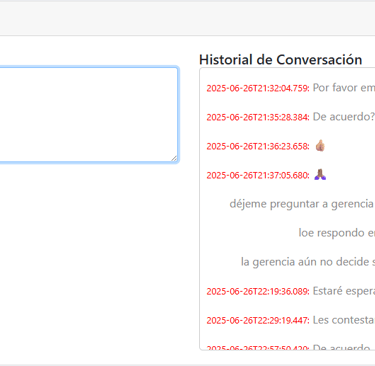Click timestamp 2025-06-26T22:19:36.089
375x366 pixels.
[x=258, y=291]
